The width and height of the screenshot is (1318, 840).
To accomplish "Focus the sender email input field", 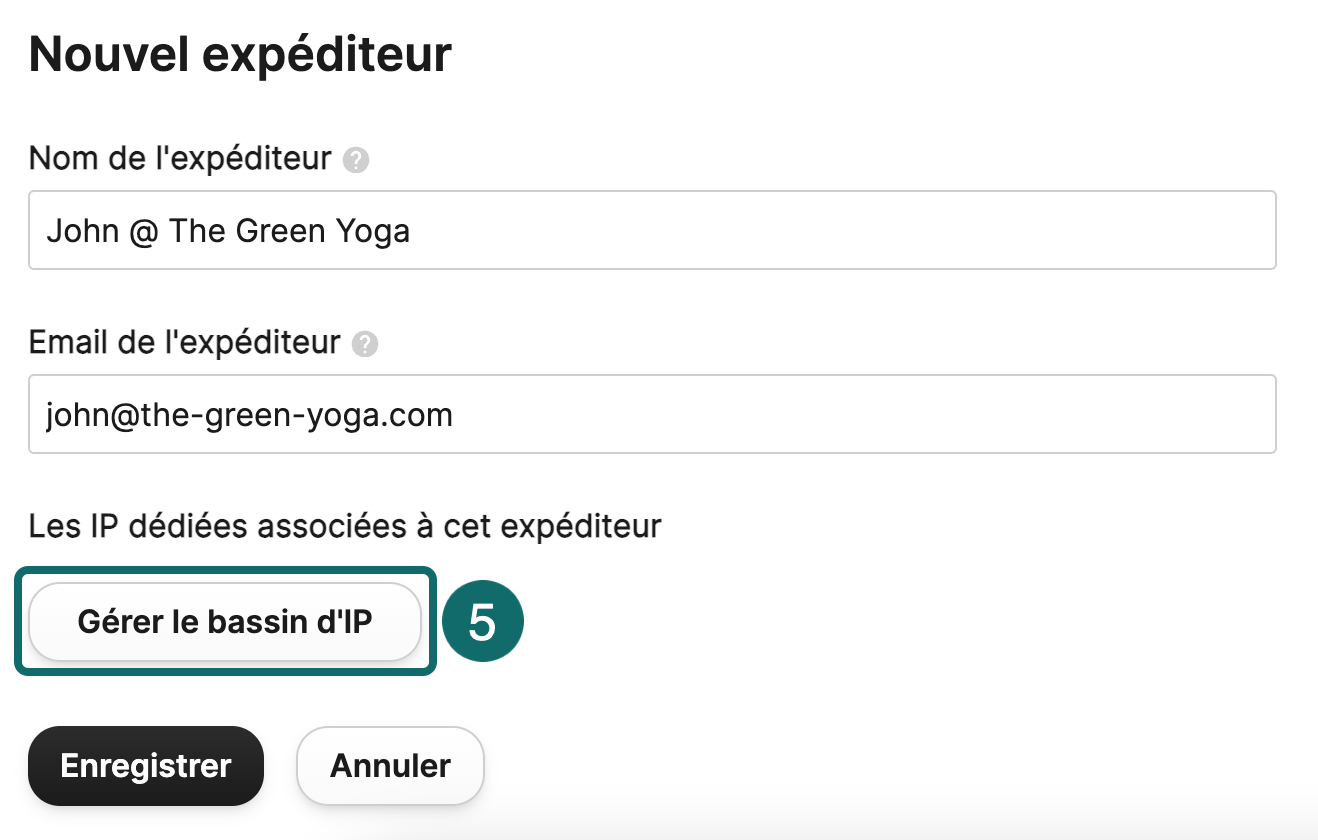I will coord(652,414).
